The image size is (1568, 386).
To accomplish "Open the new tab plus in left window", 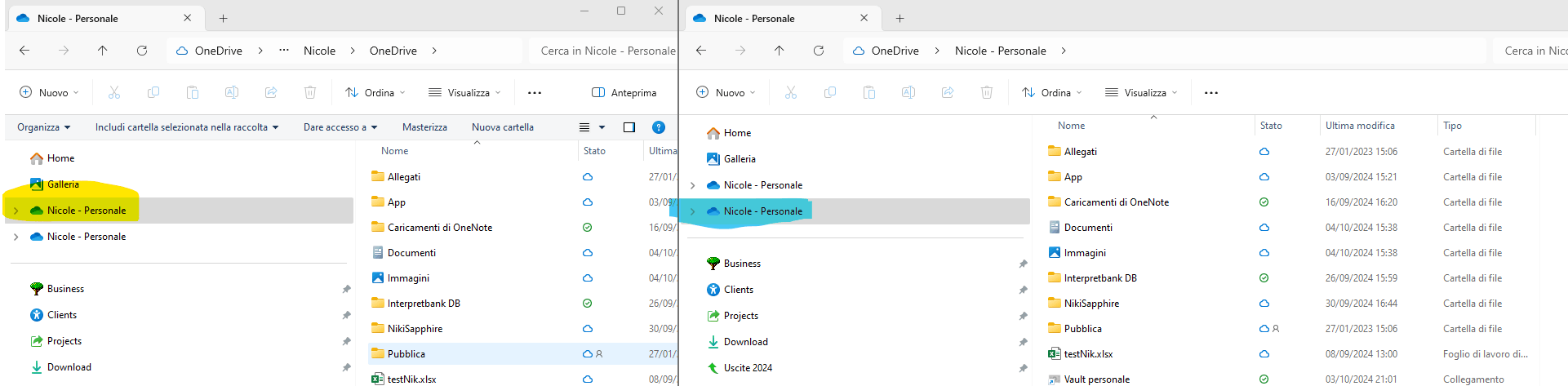I will pos(223,18).
